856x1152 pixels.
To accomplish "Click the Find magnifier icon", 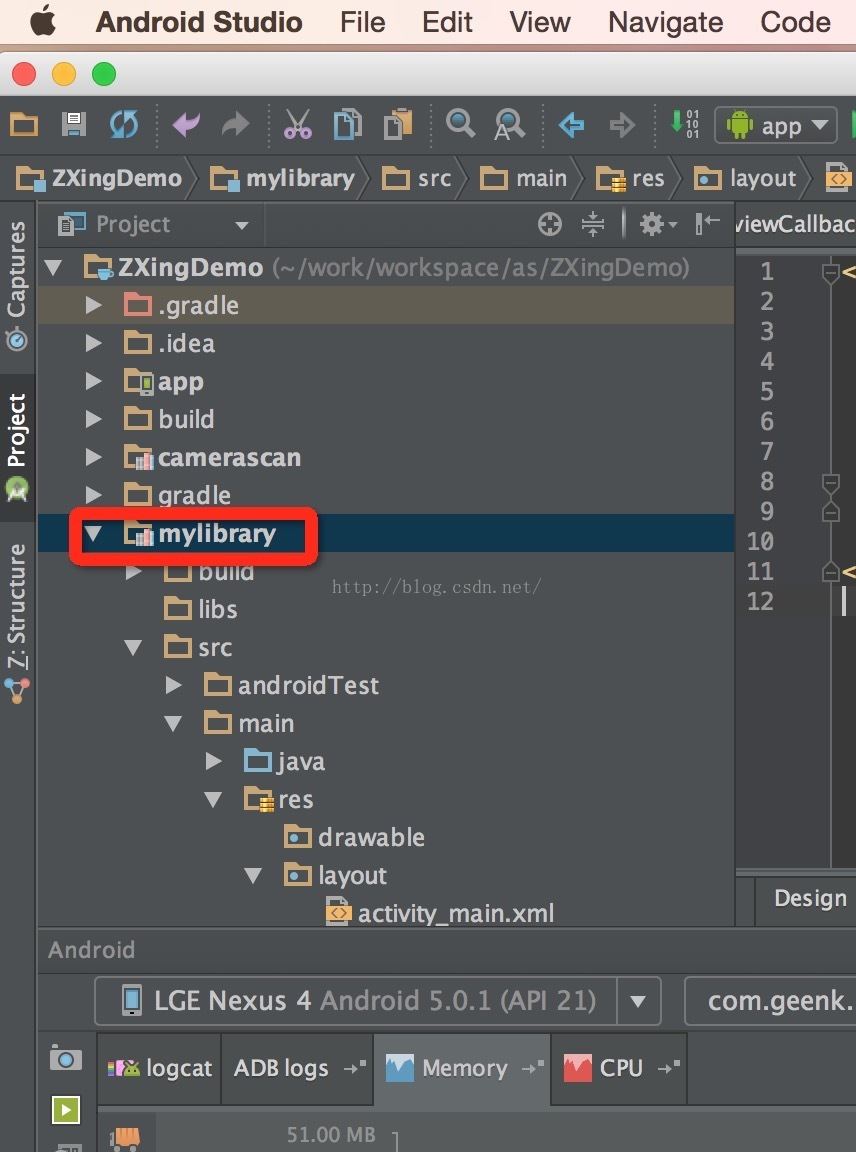I will point(460,123).
